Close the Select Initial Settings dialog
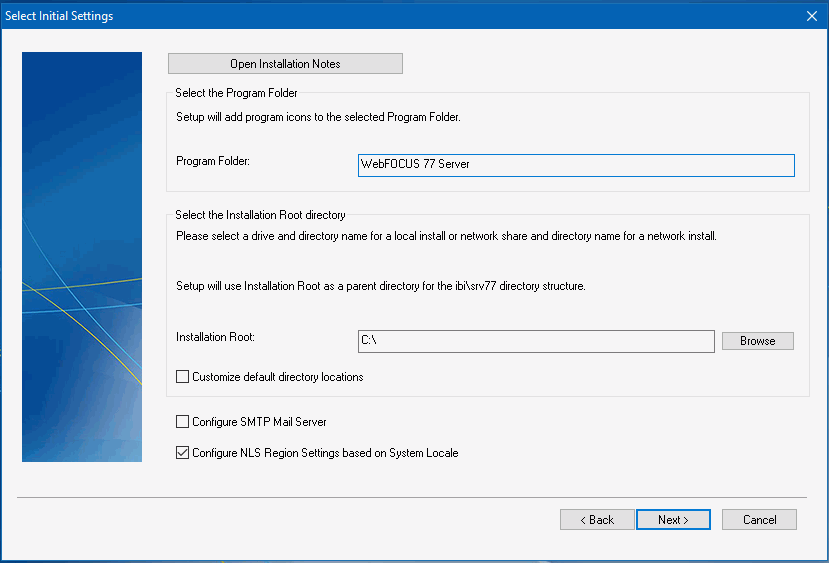Screen dimensions: 829x563 [812, 16]
